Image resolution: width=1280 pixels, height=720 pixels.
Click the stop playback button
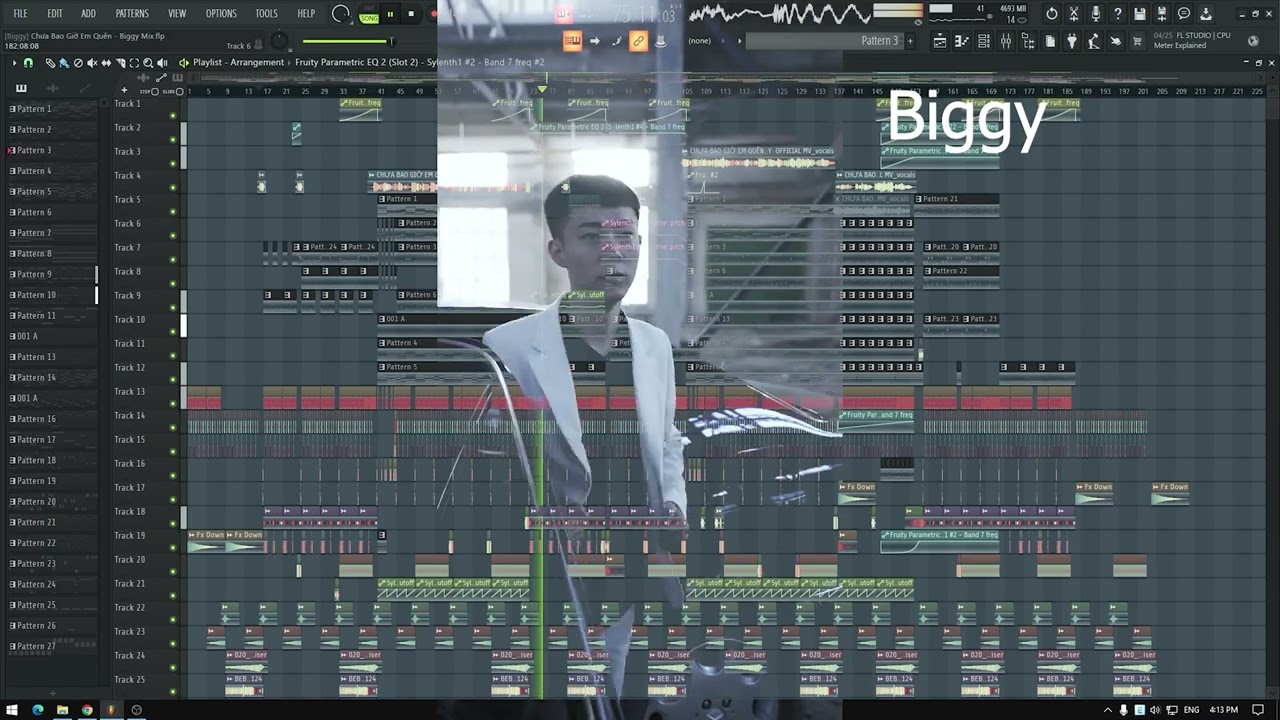(x=411, y=14)
